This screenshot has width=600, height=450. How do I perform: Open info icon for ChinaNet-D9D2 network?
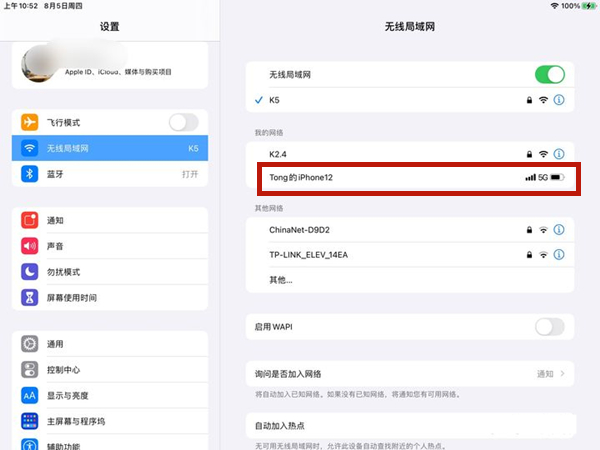559,230
